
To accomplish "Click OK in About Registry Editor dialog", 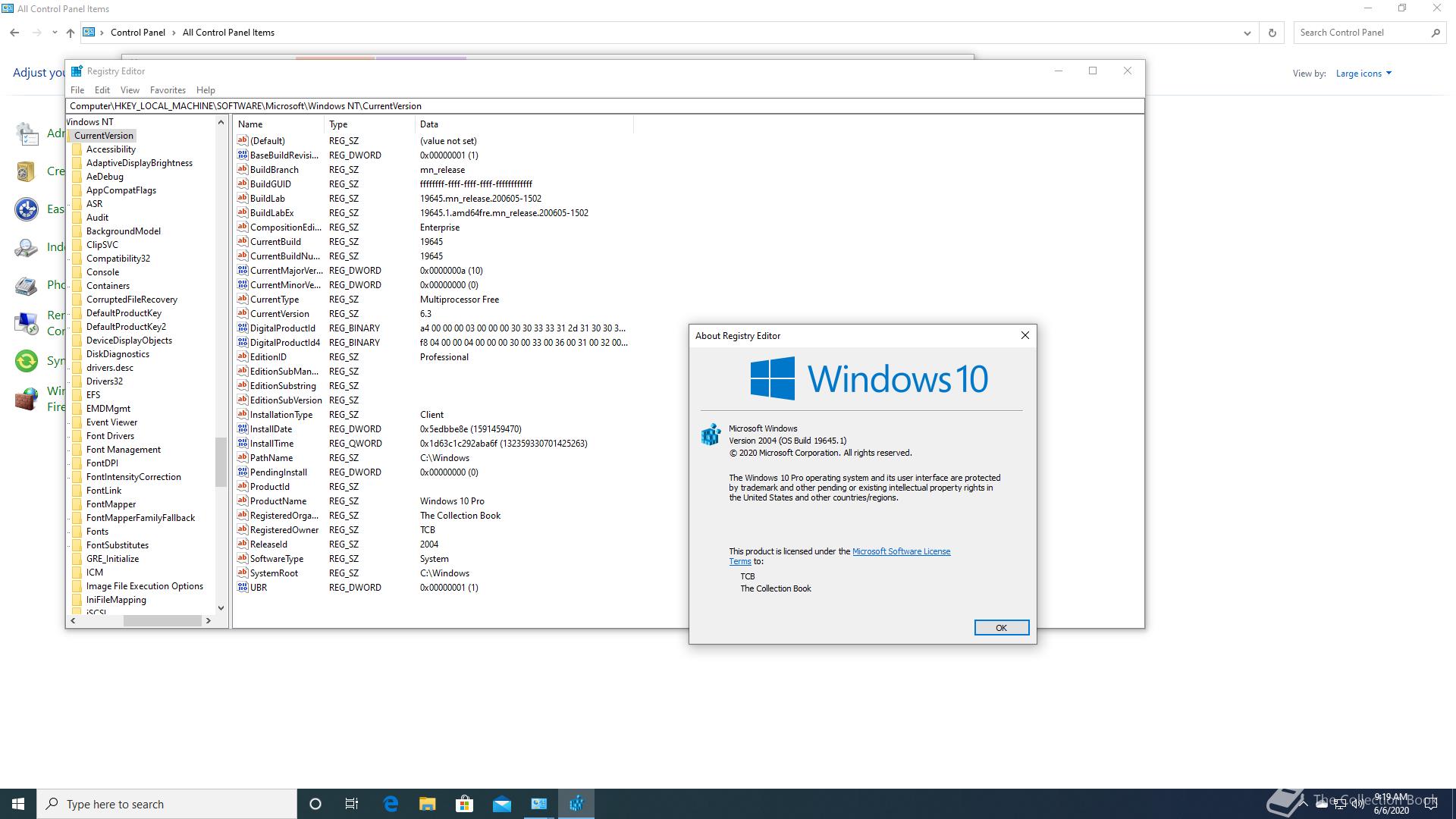I will pos(1001,627).
